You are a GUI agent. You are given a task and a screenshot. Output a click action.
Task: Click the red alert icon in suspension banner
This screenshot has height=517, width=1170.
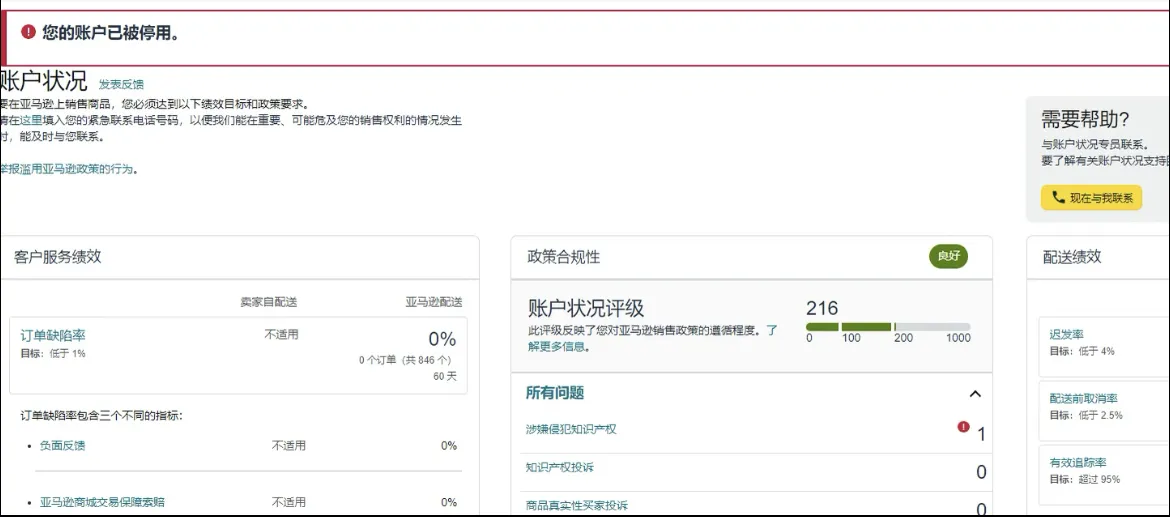click(x=28, y=31)
